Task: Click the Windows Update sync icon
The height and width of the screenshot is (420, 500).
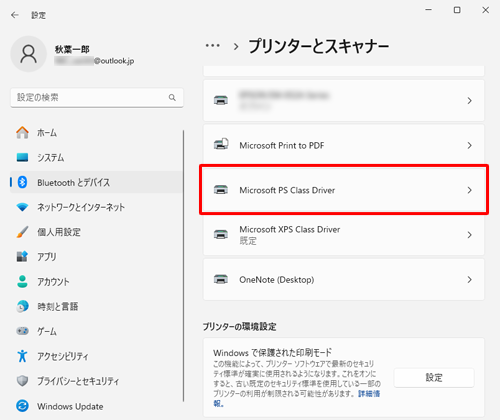Action: pos(22,406)
